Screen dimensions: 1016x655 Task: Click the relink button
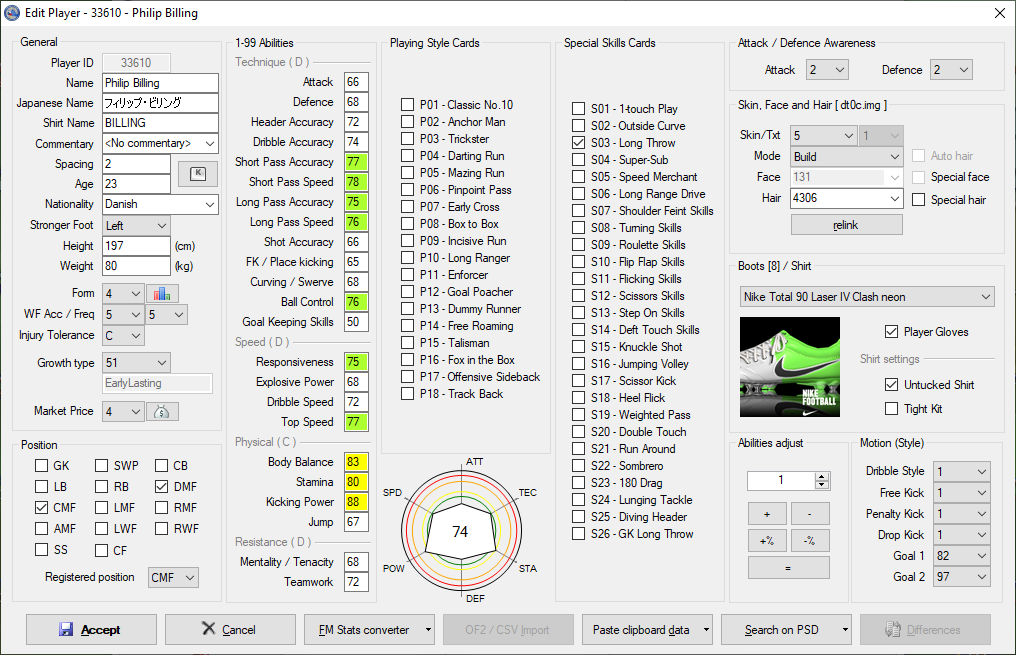pyautogui.click(x=846, y=225)
